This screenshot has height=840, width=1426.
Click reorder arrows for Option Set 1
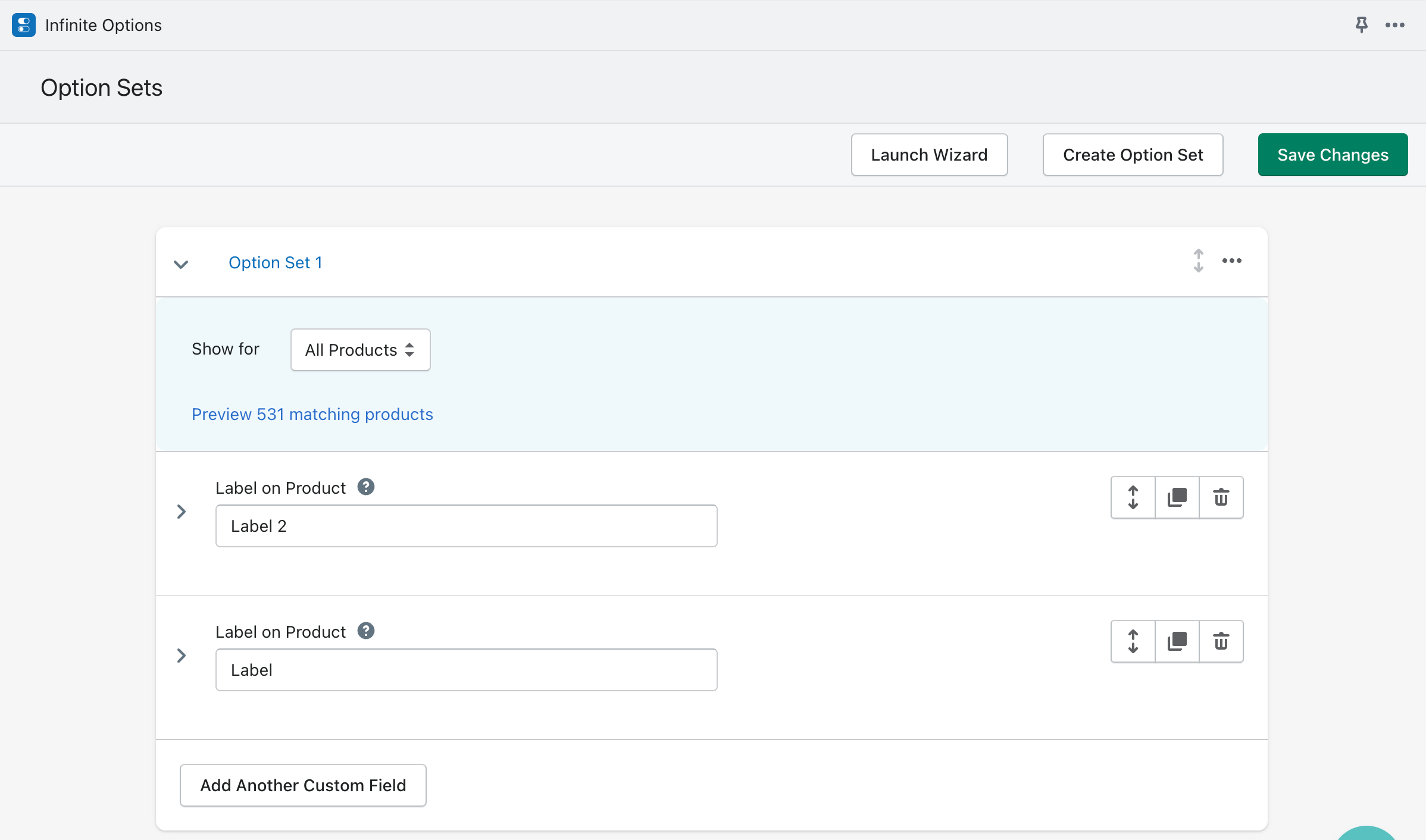[1198, 261]
